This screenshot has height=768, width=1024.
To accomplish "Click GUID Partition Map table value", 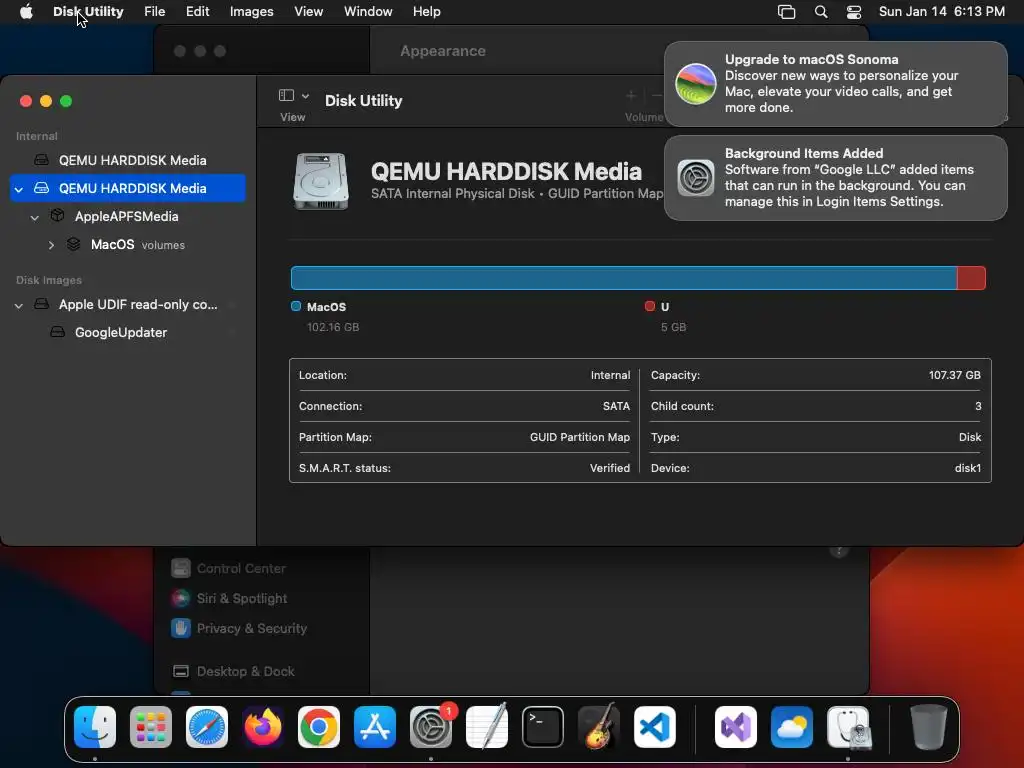I will click(x=579, y=437).
